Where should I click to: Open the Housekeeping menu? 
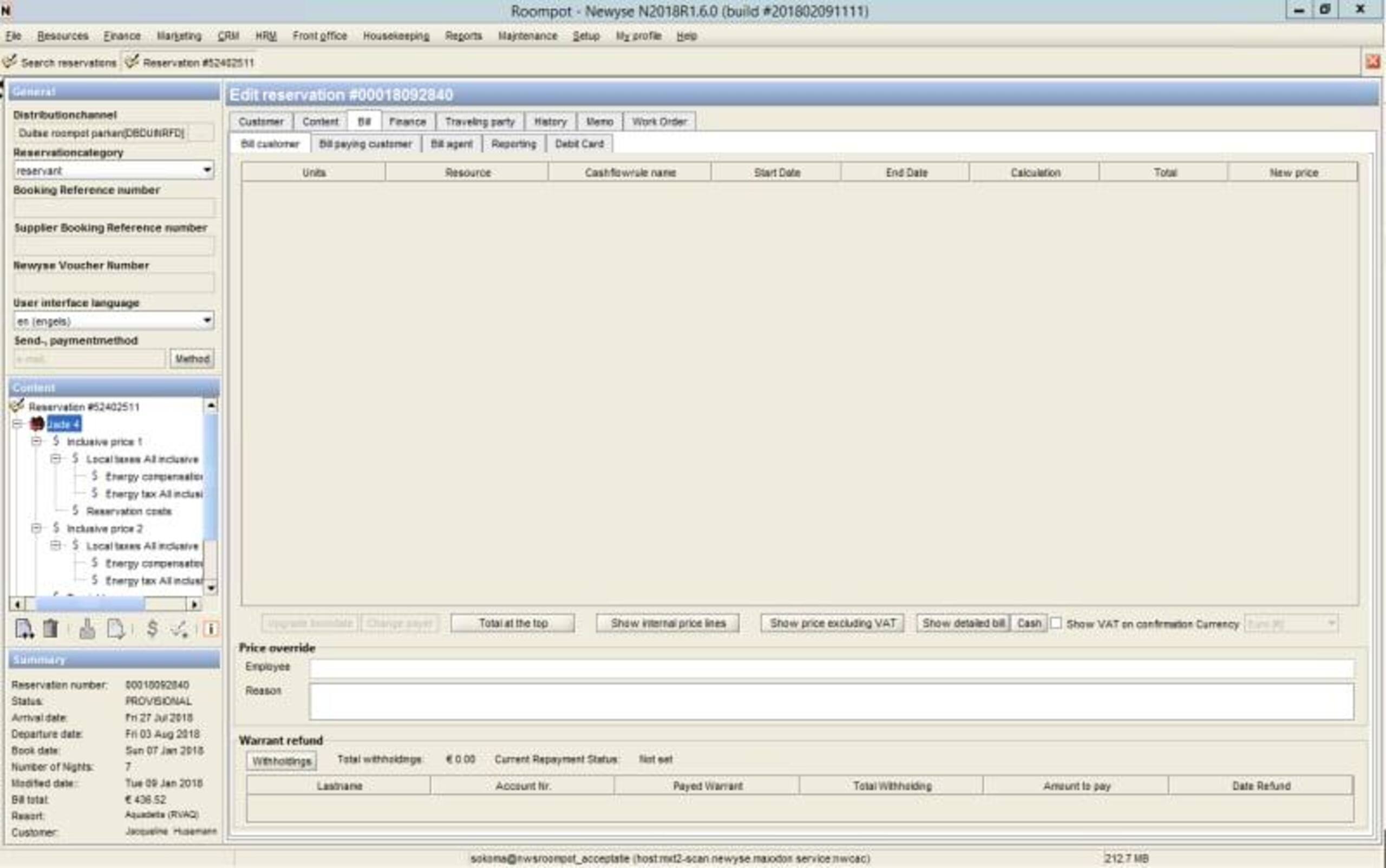tap(396, 36)
